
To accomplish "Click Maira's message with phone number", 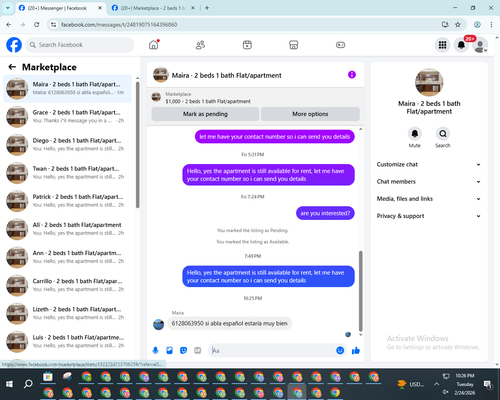I will tap(229, 323).
